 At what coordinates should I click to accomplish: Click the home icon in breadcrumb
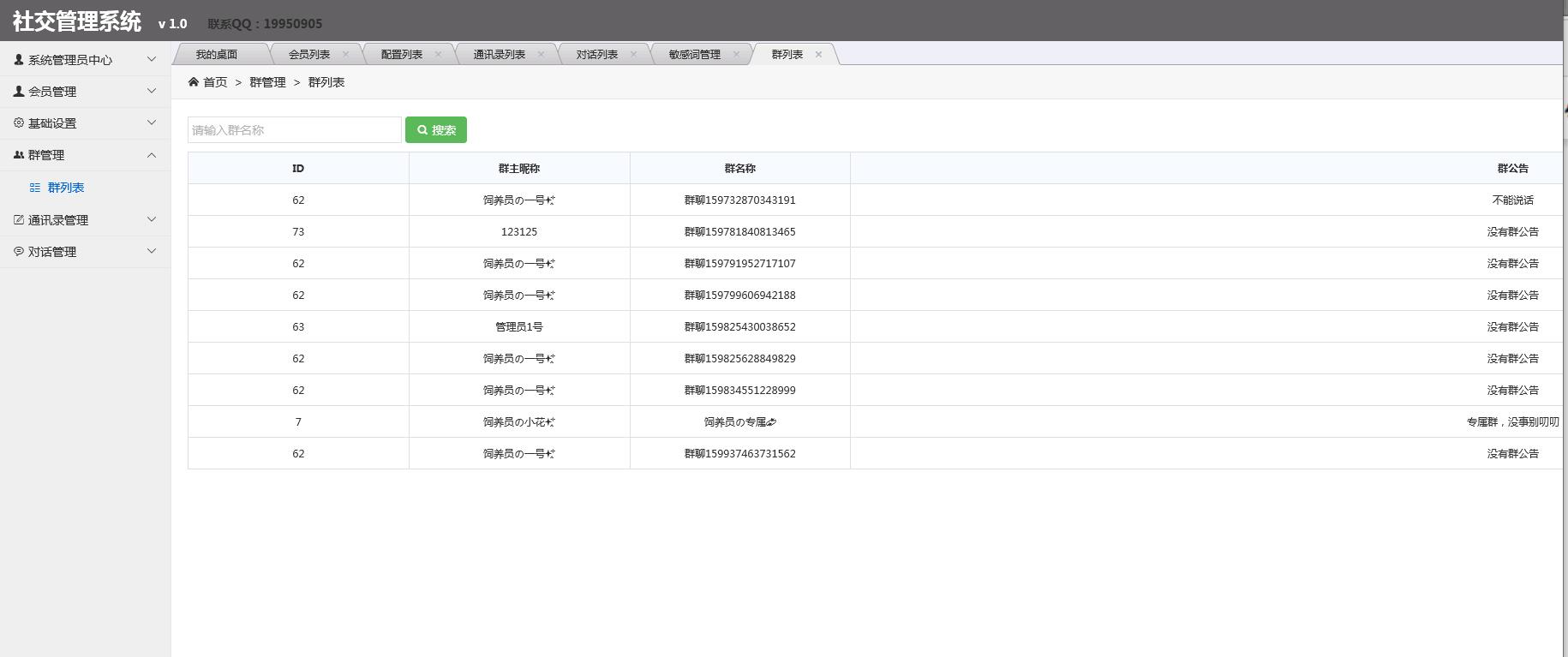(194, 82)
